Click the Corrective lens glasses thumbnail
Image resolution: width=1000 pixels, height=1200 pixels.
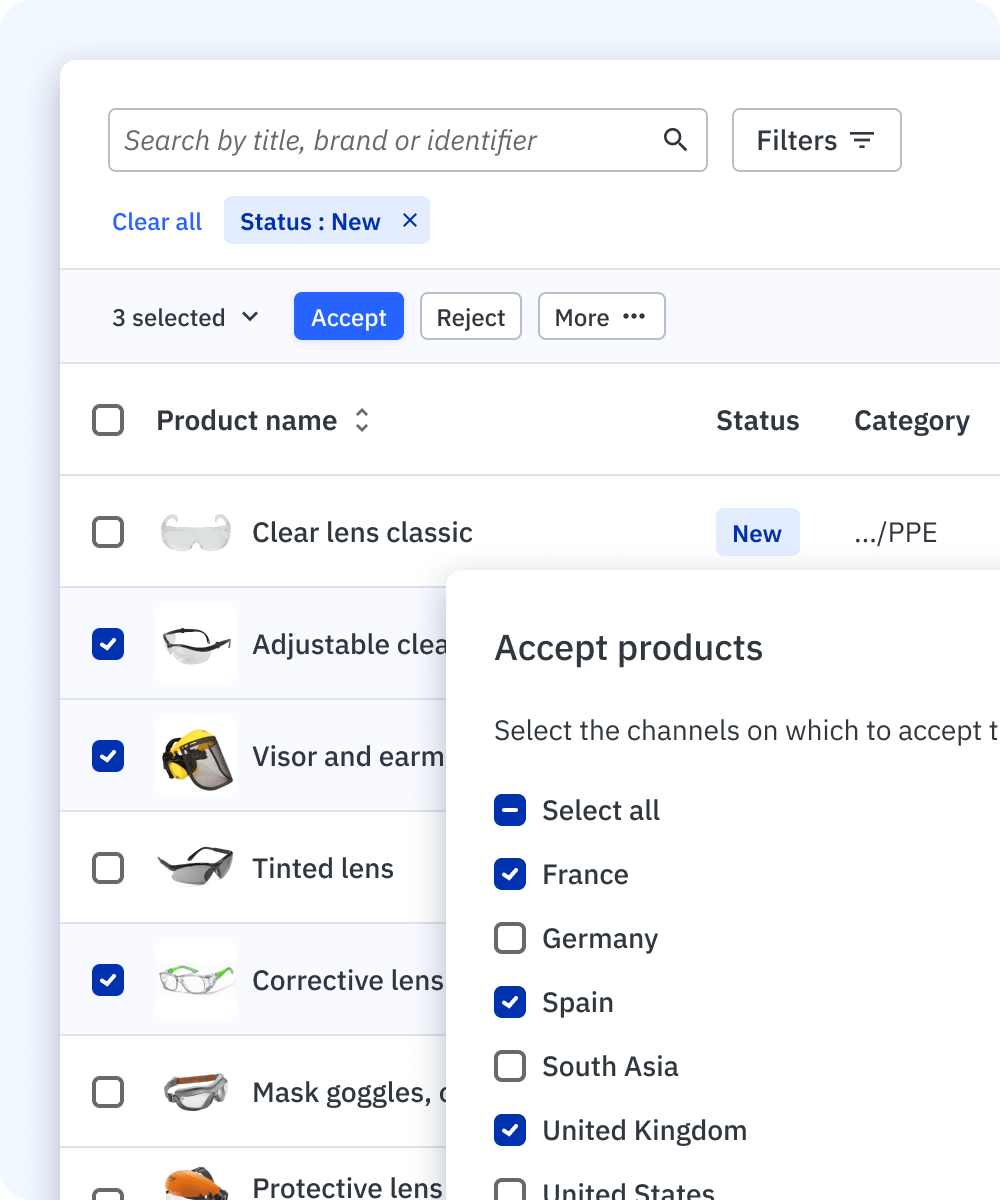pyautogui.click(x=196, y=980)
